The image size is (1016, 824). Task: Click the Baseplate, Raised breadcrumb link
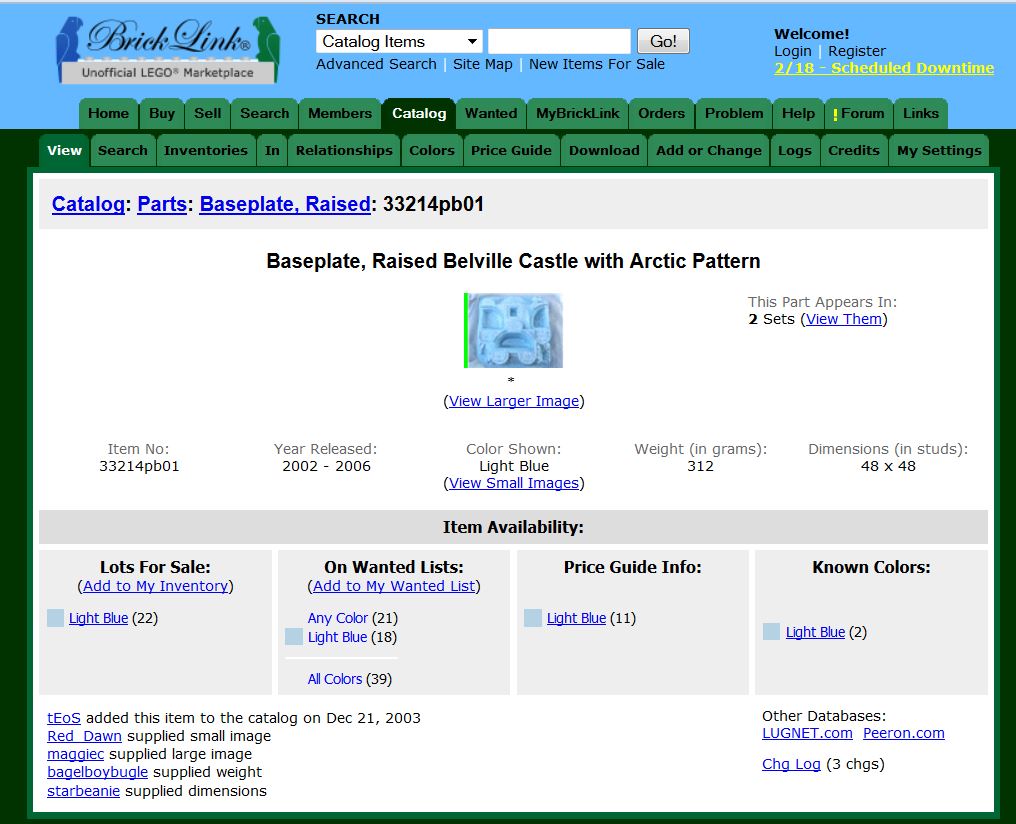click(x=285, y=204)
